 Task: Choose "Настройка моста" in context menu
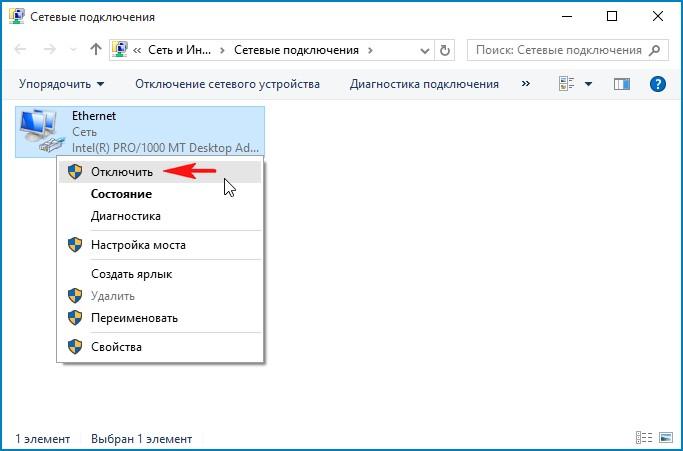click(x=160, y=245)
